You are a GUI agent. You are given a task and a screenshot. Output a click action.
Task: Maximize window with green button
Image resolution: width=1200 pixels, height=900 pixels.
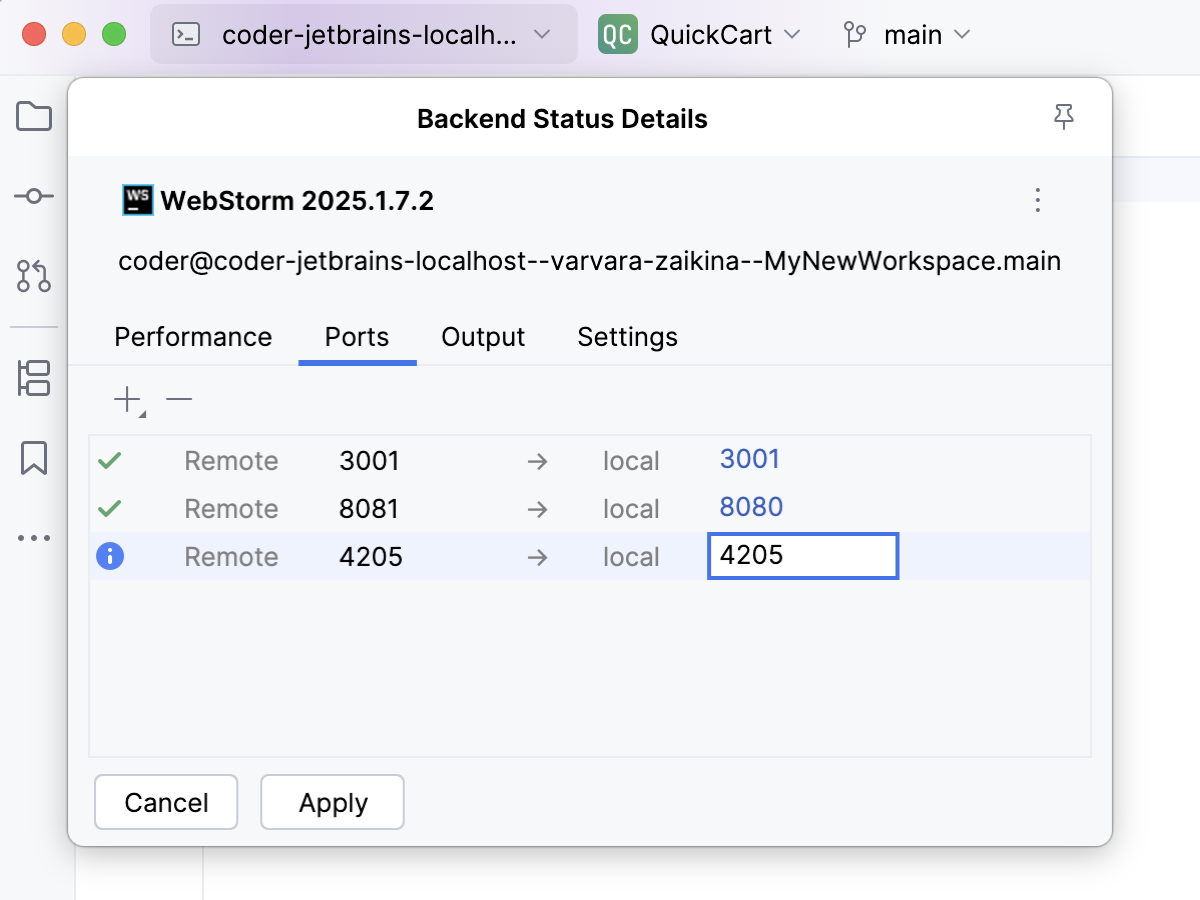click(114, 34)
